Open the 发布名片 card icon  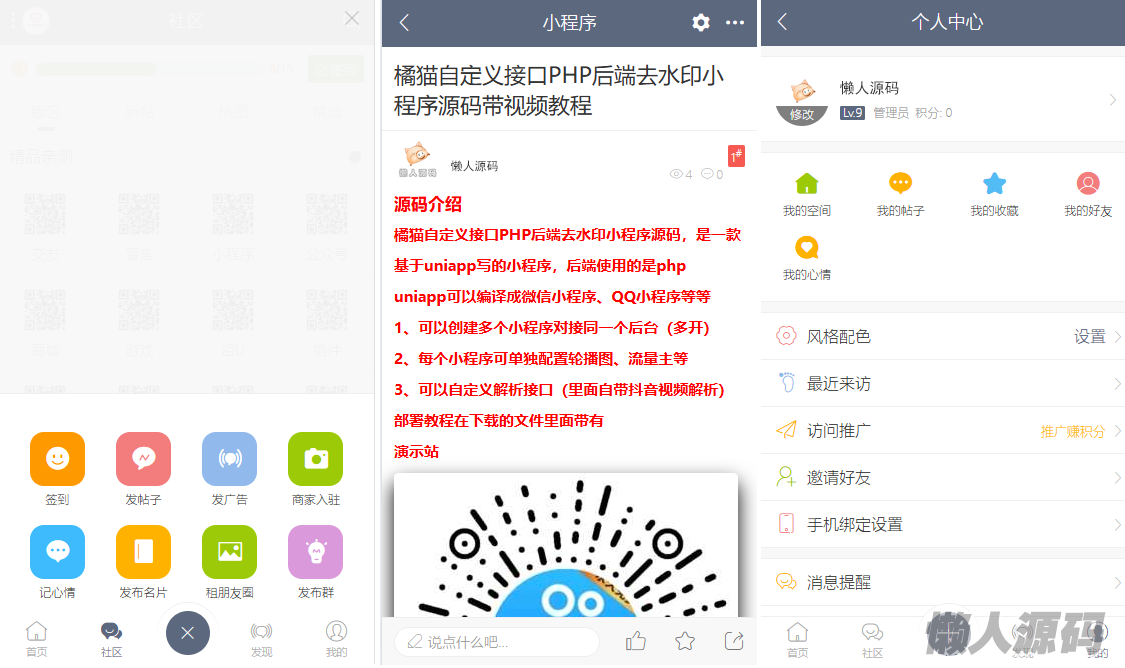click(x=143, y=552)
